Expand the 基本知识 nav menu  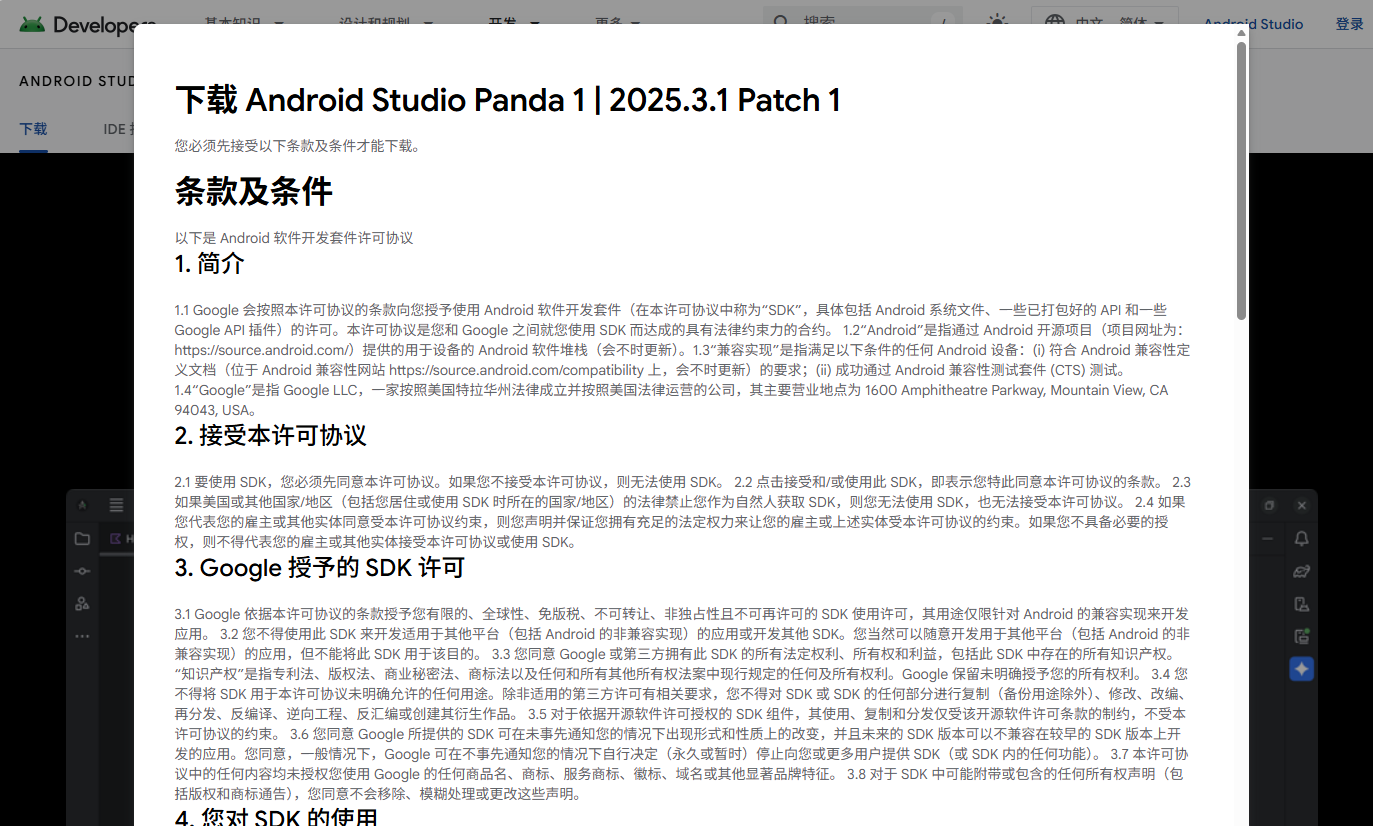click(244, 22)
